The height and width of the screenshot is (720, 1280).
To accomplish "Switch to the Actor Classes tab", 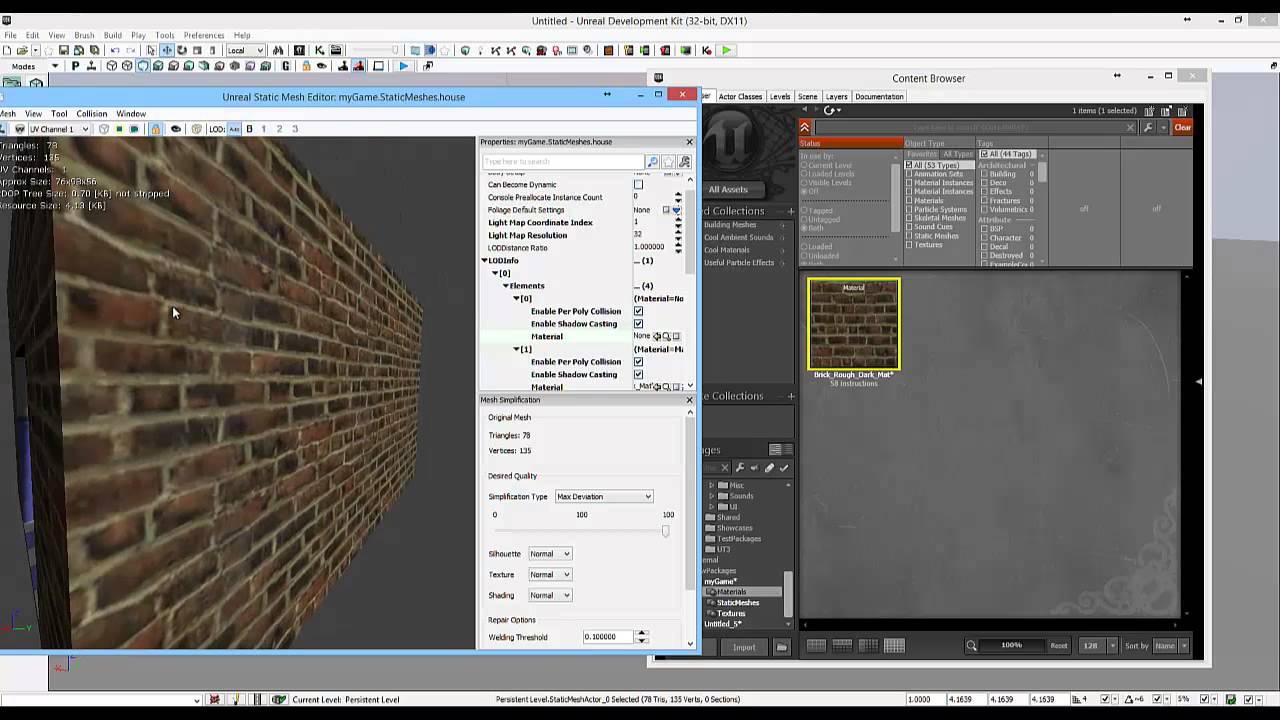I will click(x=740, y=97).
